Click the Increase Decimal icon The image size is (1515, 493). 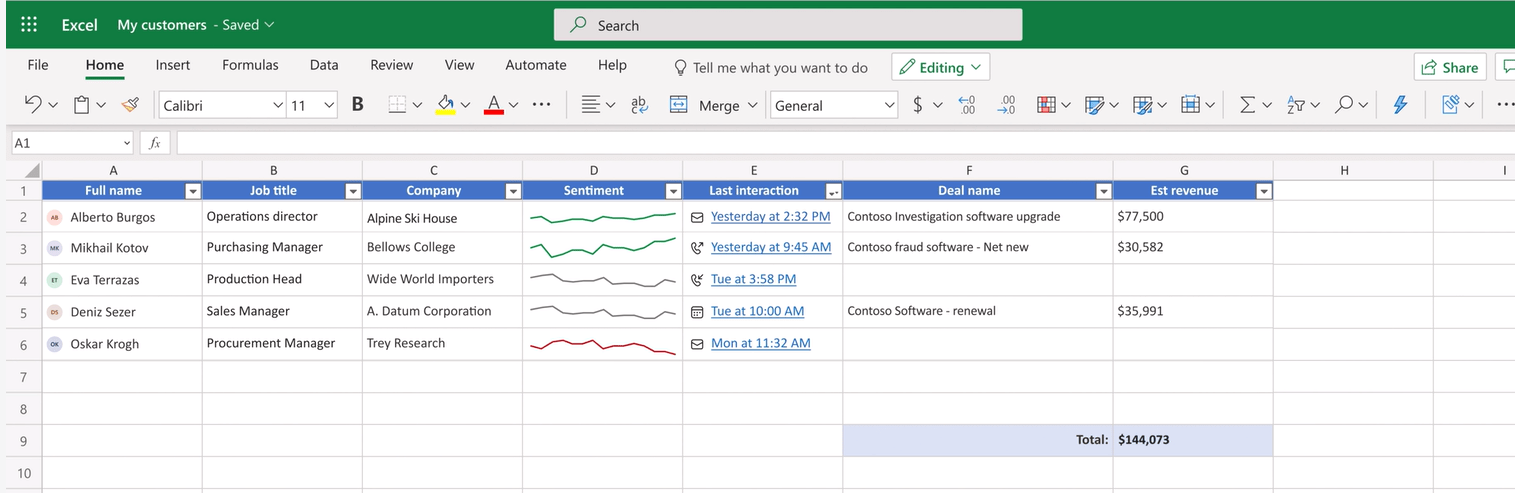pos(966,105)
